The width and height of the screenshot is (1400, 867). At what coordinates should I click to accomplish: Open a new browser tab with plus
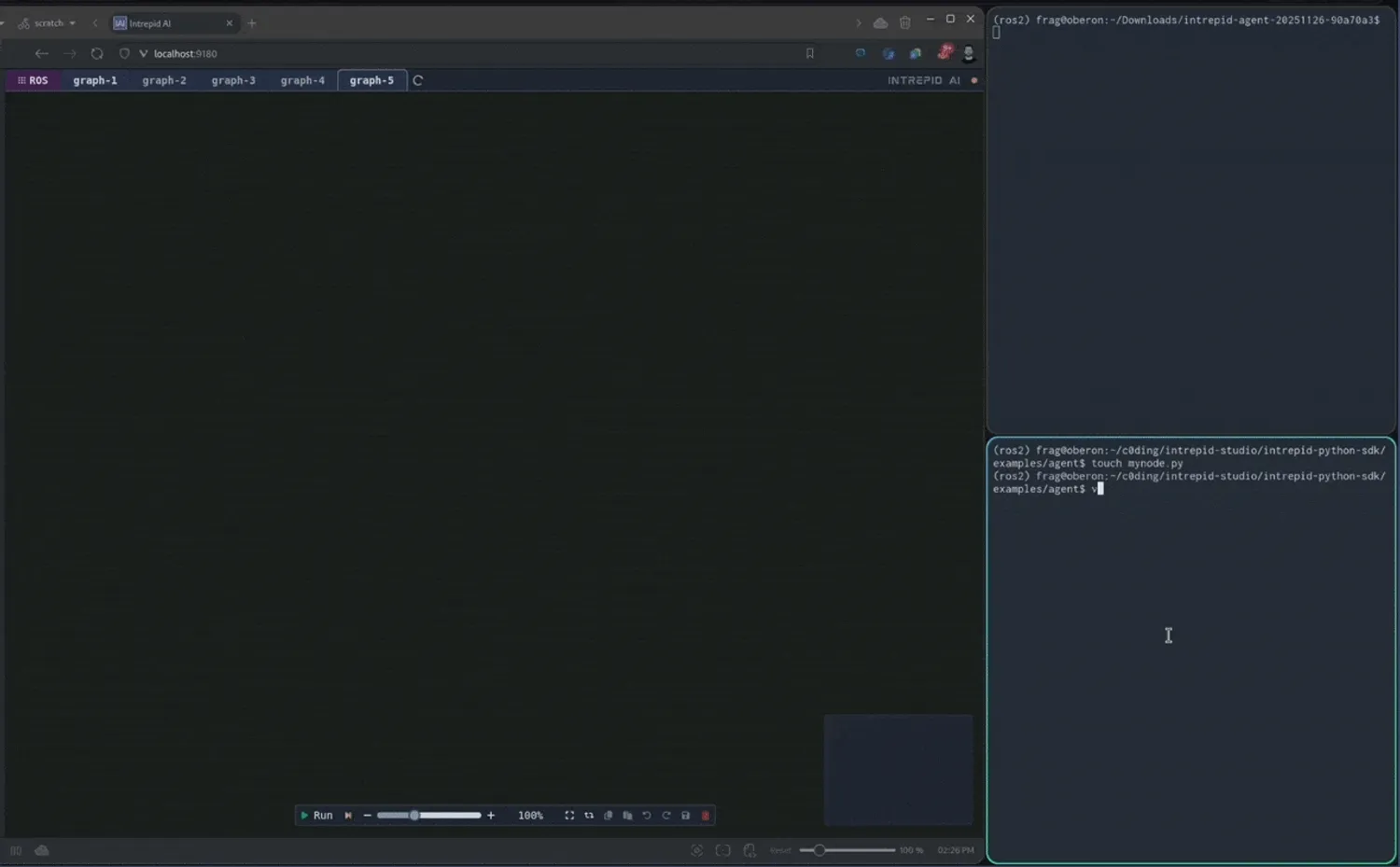pos(252,23)
